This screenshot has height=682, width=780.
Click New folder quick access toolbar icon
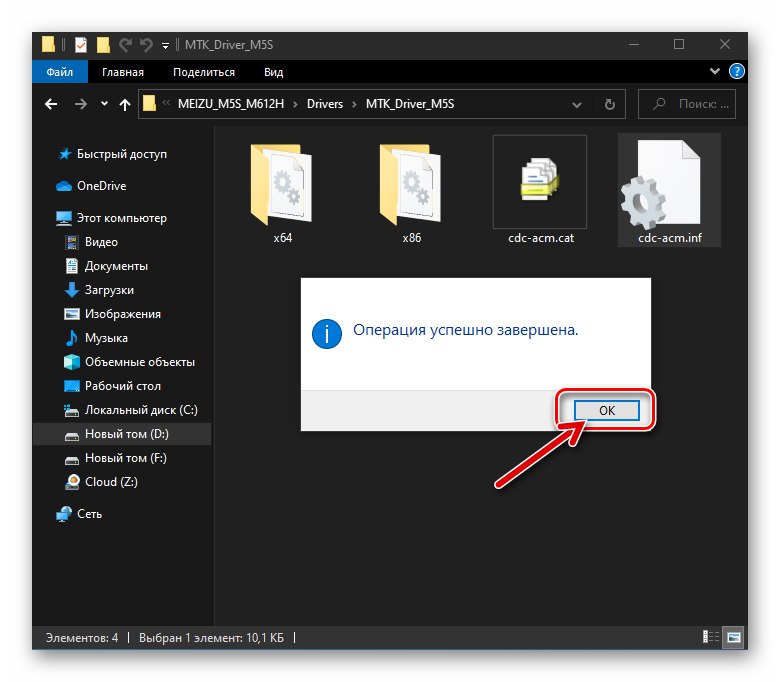[x=103, y=45]
